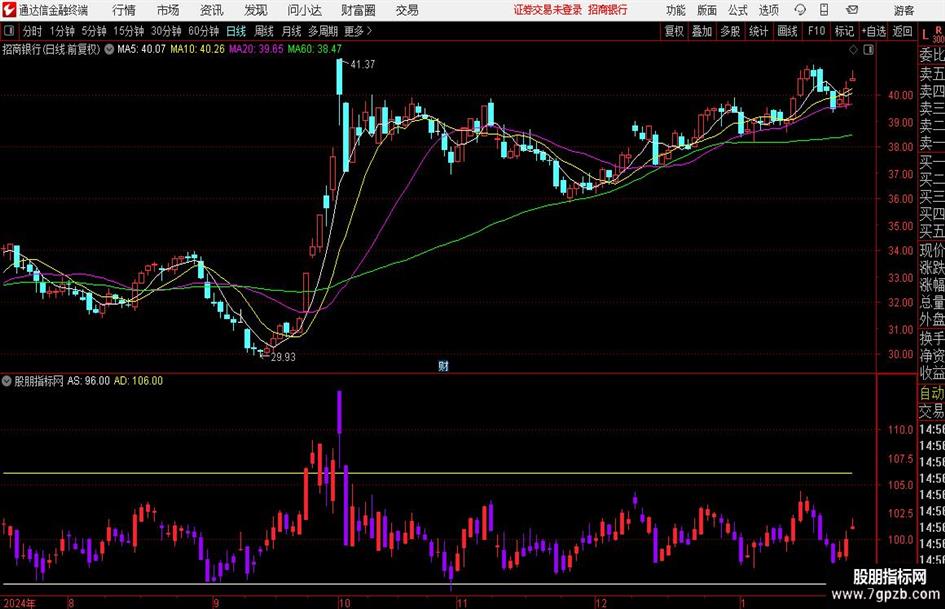Open the 公式 menu
Viewport: 945px width, 609px height.
(x=738, y=10)
